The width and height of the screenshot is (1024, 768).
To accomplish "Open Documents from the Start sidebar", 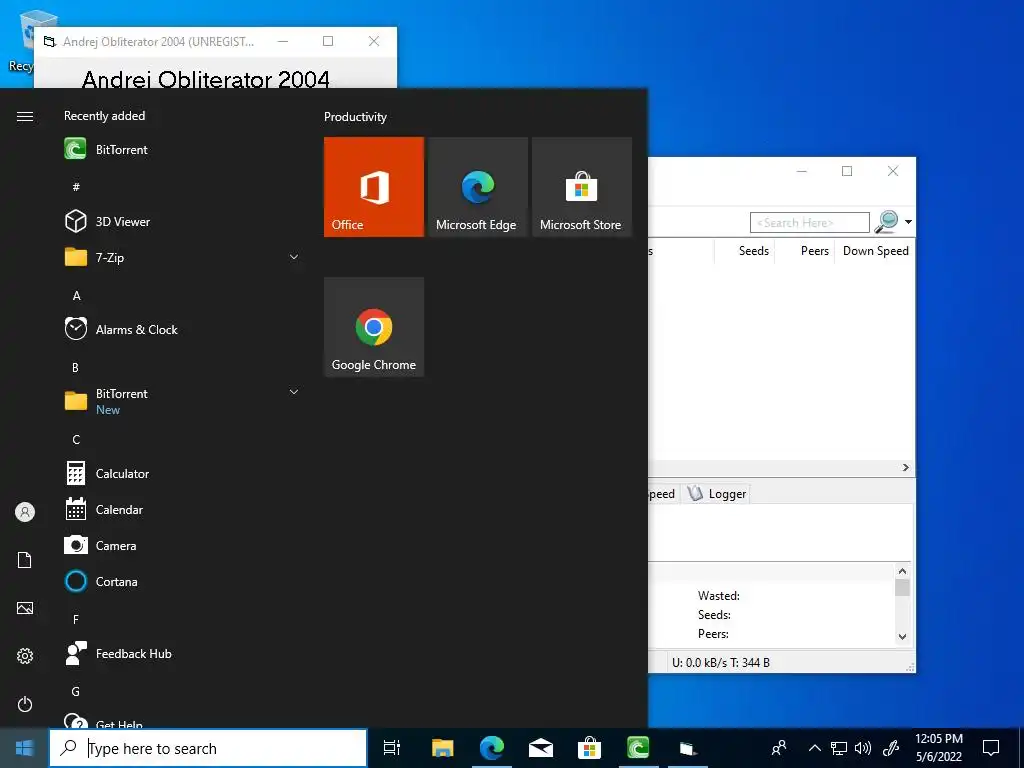I will click(x=25, y=560).
